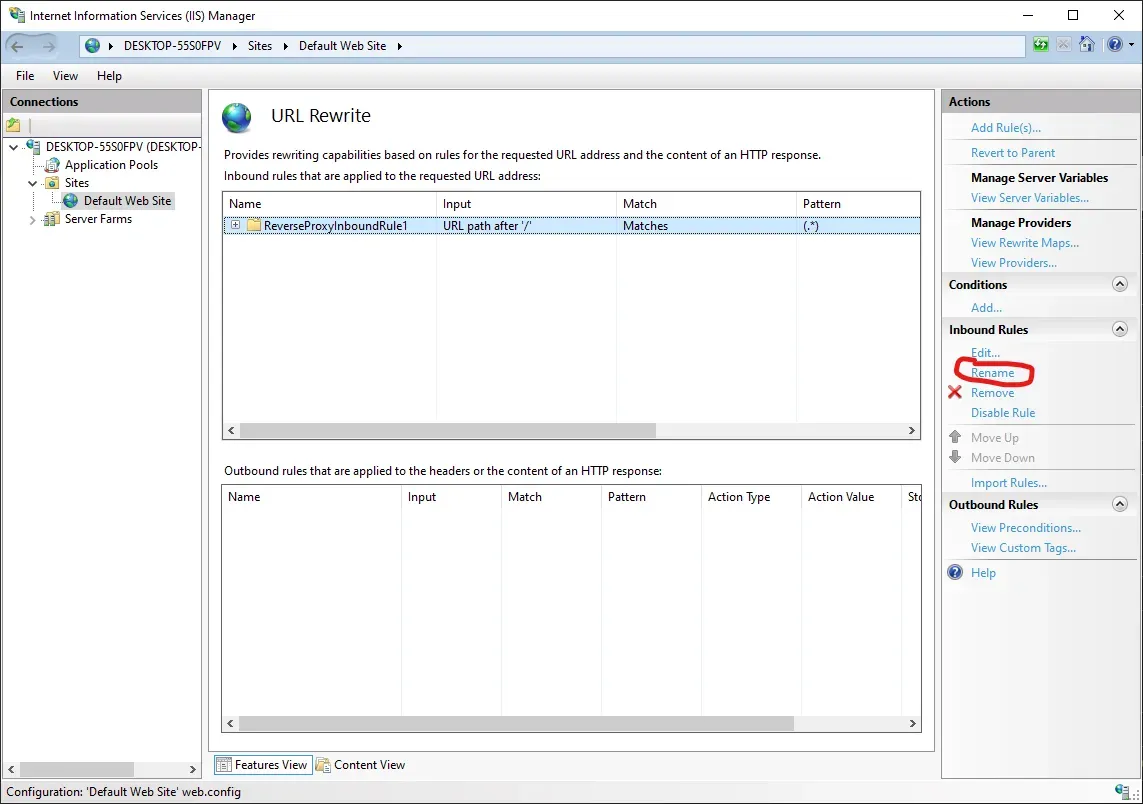Click the Stop icon next to Apply arrow

[x=1062, y=44]
